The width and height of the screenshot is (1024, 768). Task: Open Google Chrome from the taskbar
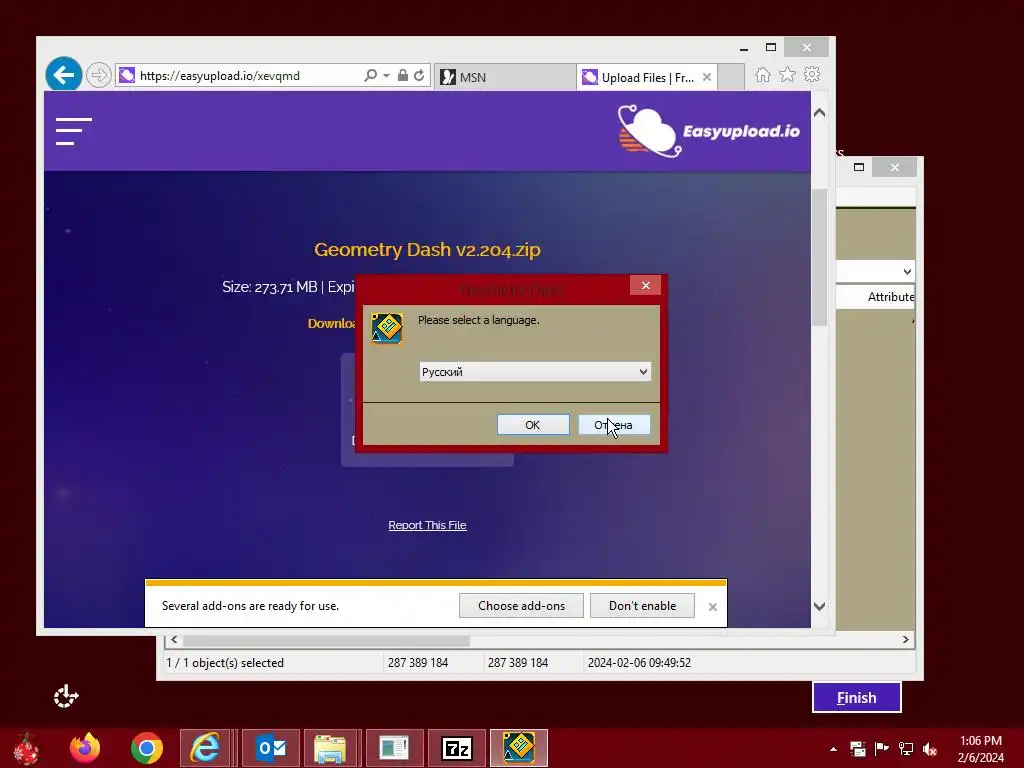147,748
